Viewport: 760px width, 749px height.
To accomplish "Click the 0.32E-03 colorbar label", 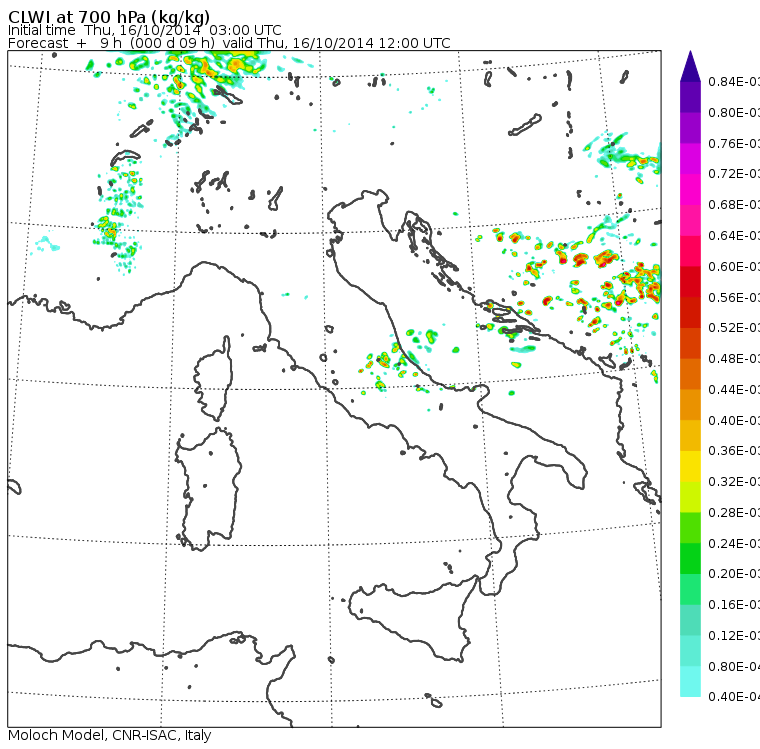I will pos(734,481).
